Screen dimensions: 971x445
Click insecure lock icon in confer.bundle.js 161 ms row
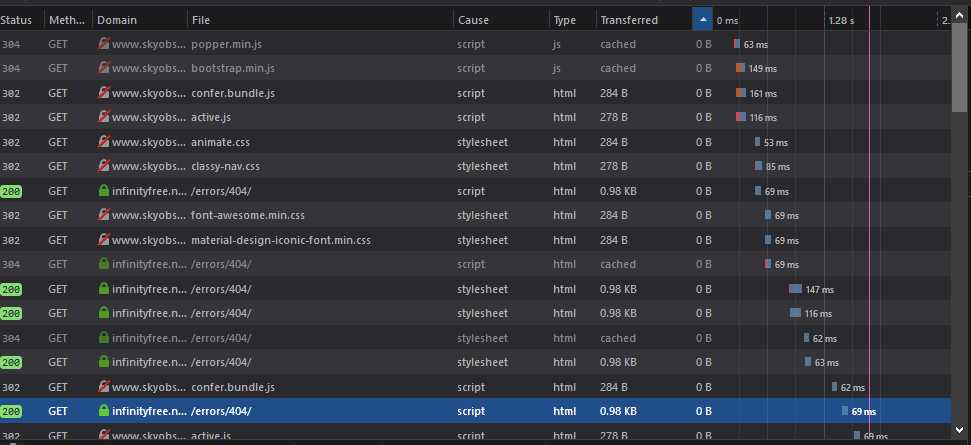pyautogui.click(x=104, y=93)
